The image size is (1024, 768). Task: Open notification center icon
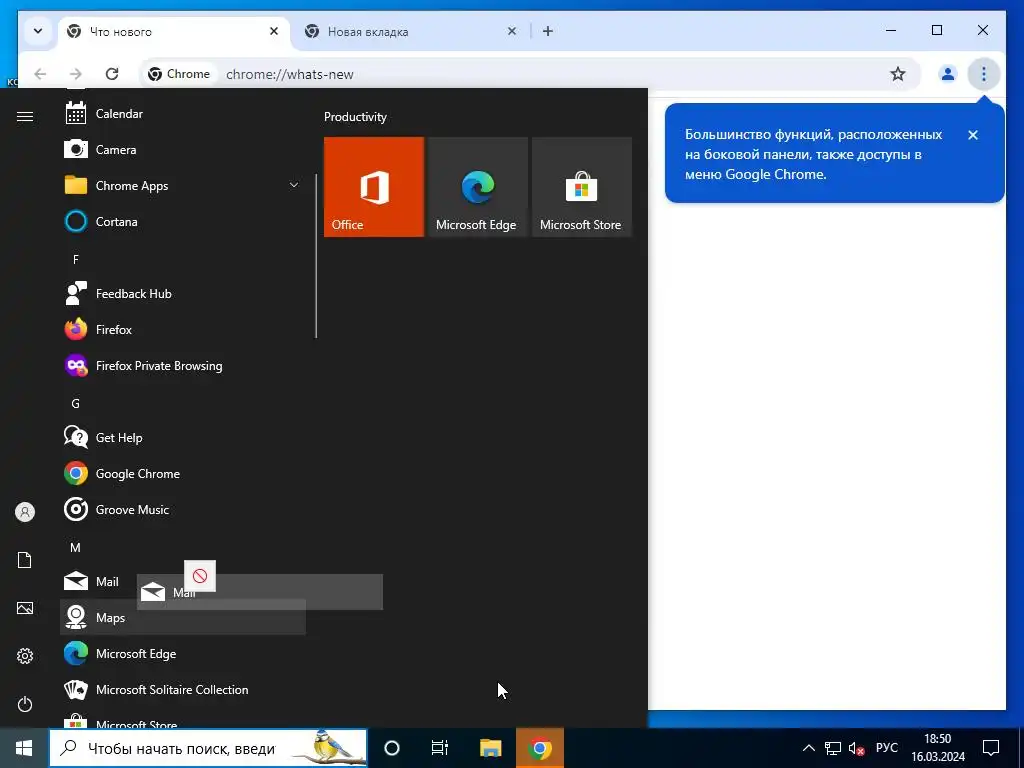tap(991, 748)
